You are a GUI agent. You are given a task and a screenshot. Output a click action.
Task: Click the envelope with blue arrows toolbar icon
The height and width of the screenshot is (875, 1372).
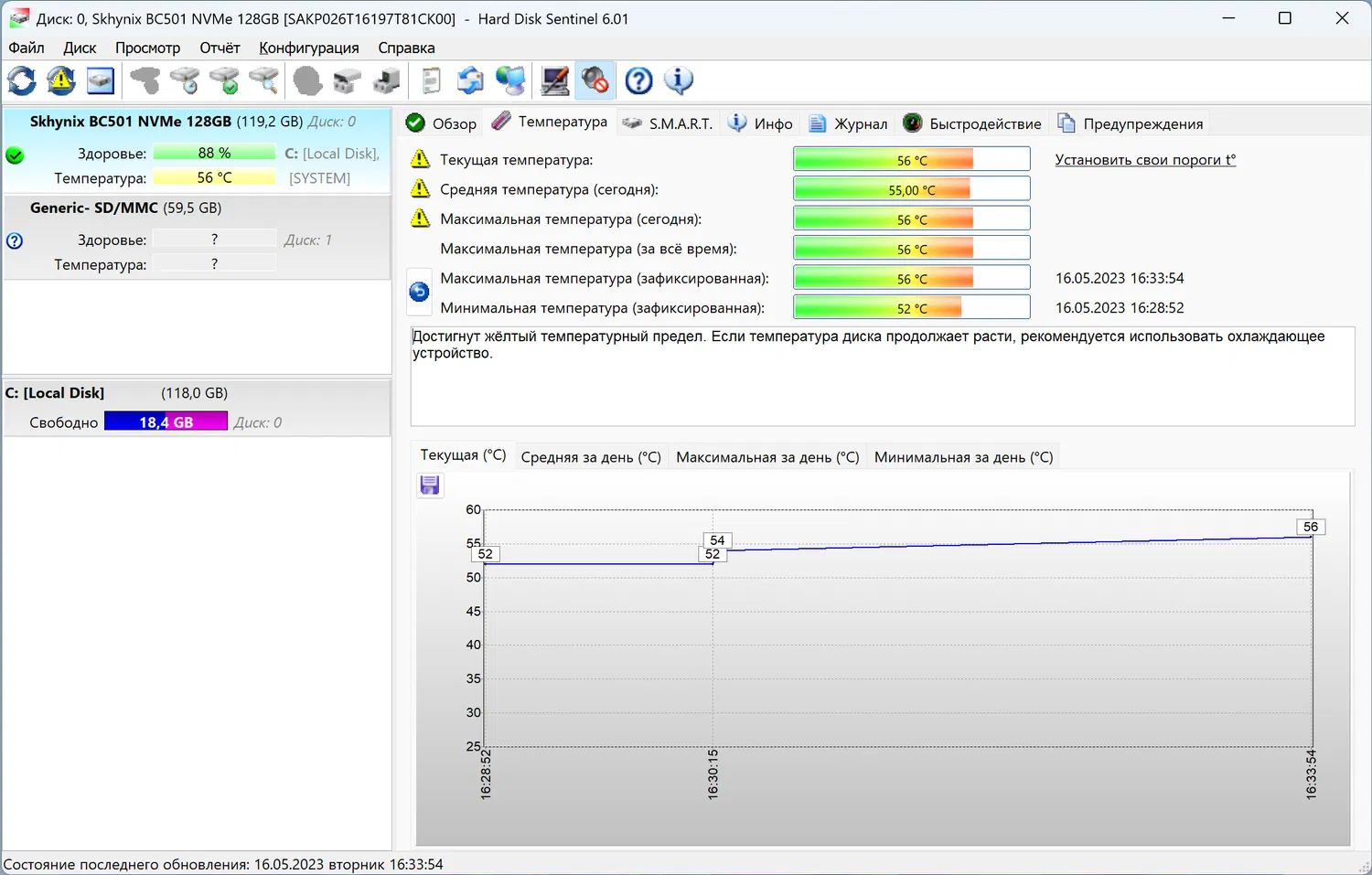(x=470, y=81)
